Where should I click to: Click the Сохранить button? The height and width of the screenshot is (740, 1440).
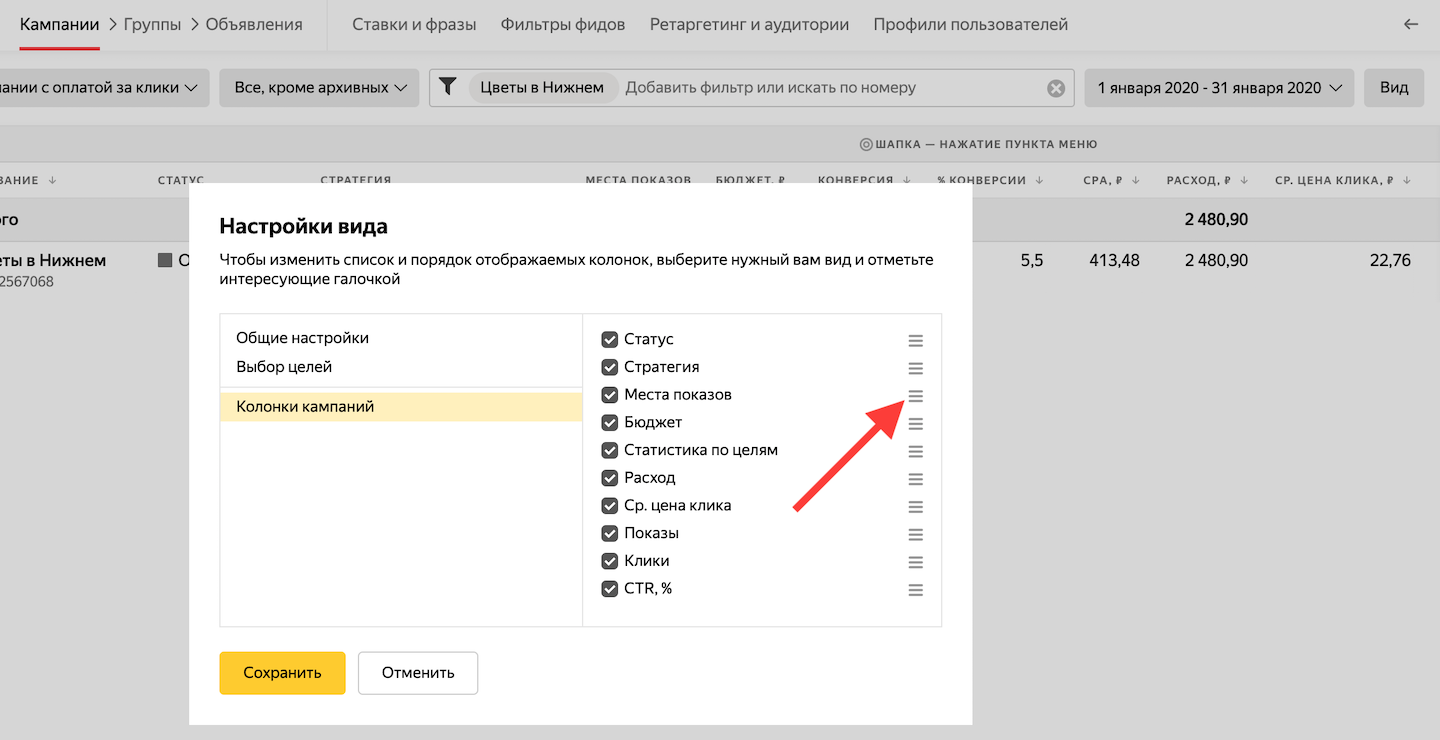coord(282,673)
